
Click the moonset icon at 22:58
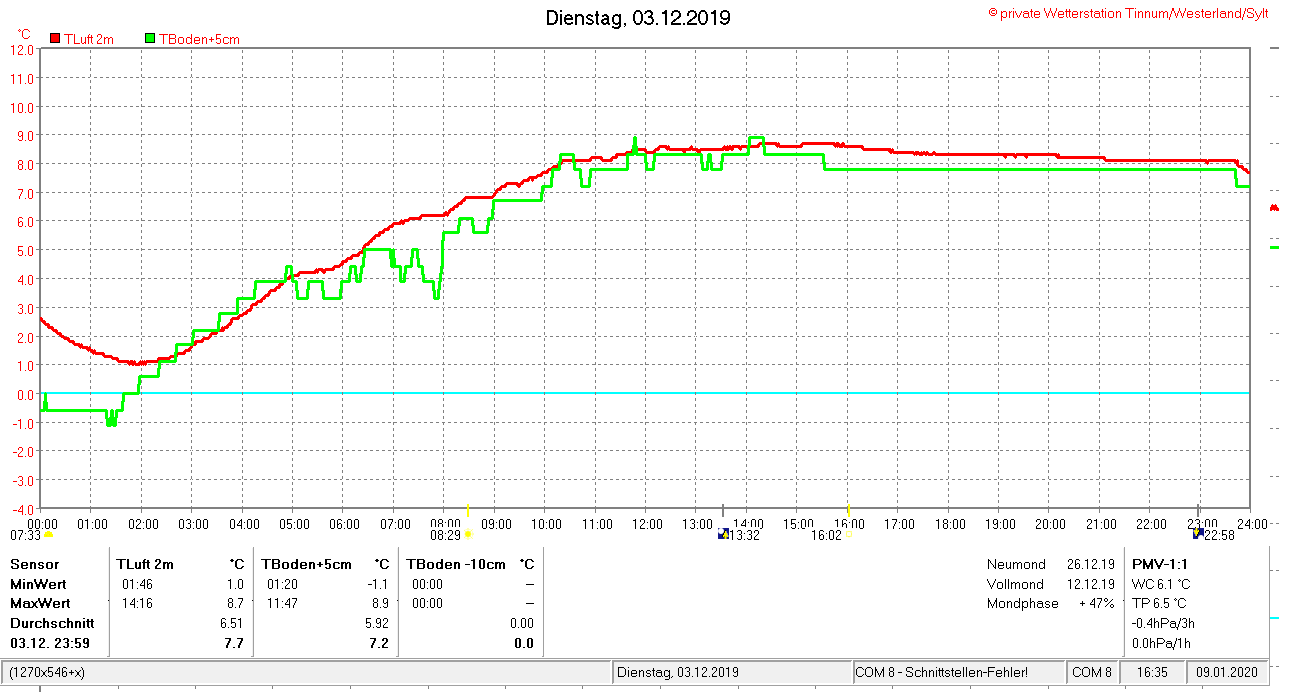pyautogui.click(x=1197, y=534)
